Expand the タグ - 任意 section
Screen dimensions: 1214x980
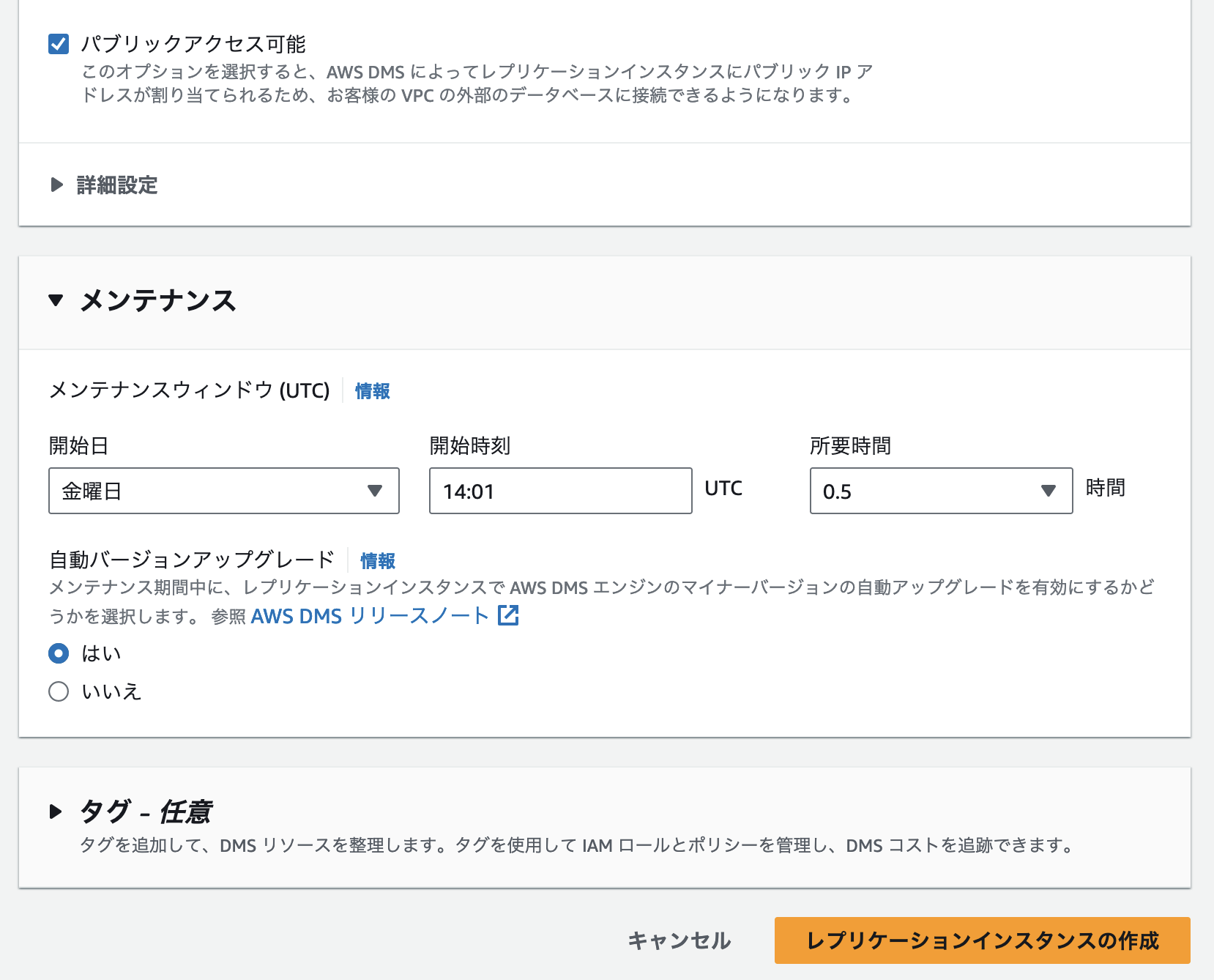[x=130, y=812]
